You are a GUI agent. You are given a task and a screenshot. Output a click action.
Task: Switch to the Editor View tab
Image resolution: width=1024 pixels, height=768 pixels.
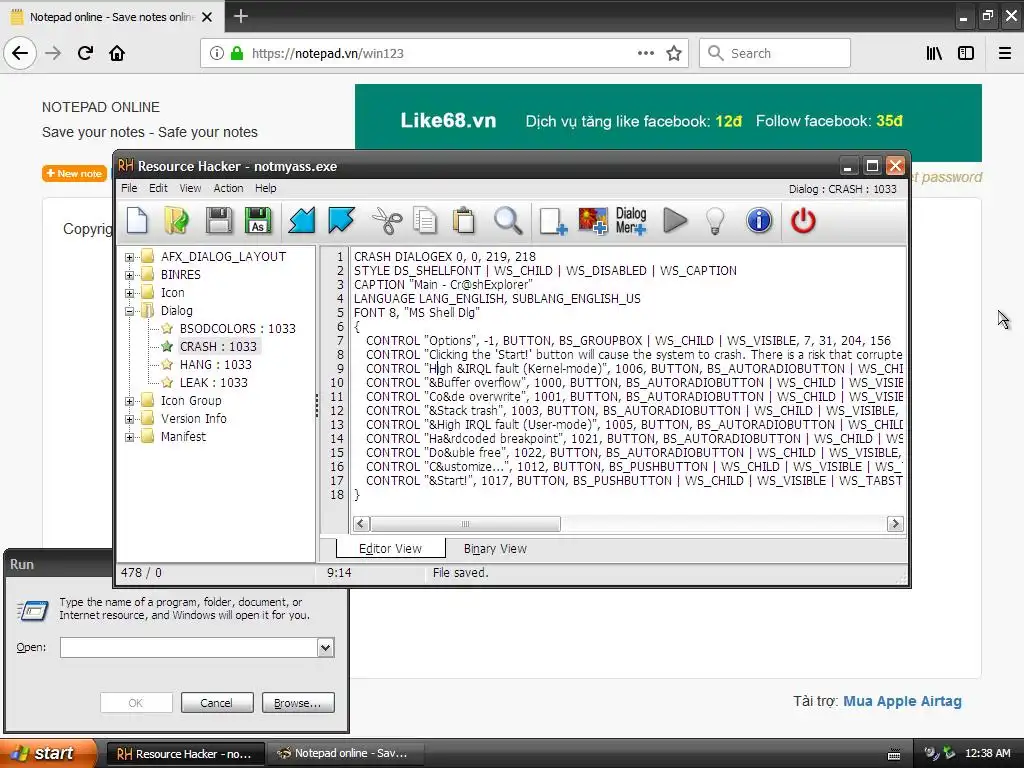click(391, 549)
